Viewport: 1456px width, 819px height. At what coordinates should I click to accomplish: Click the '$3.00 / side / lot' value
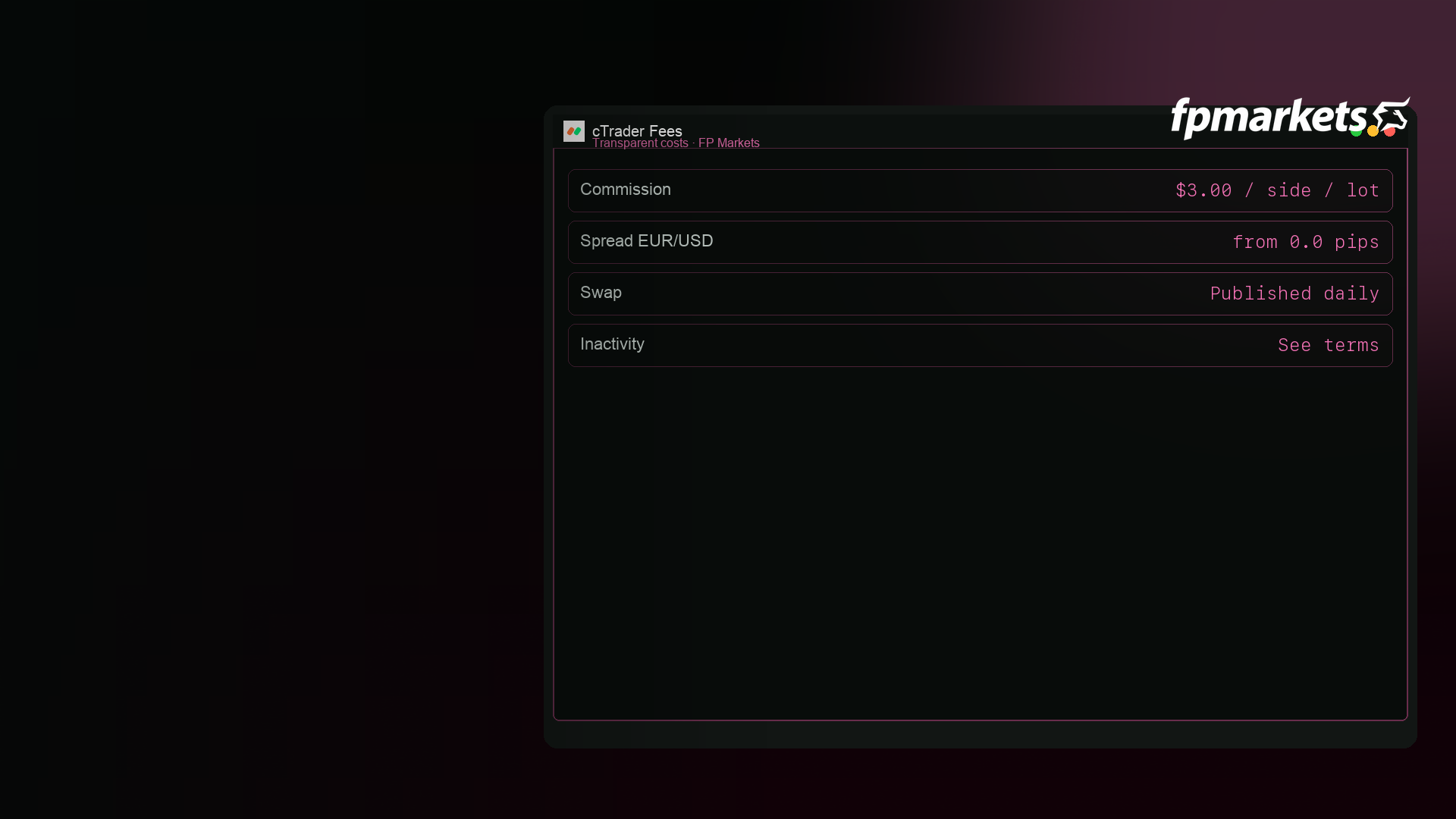pyautogui.click(x=1278, y=190)
